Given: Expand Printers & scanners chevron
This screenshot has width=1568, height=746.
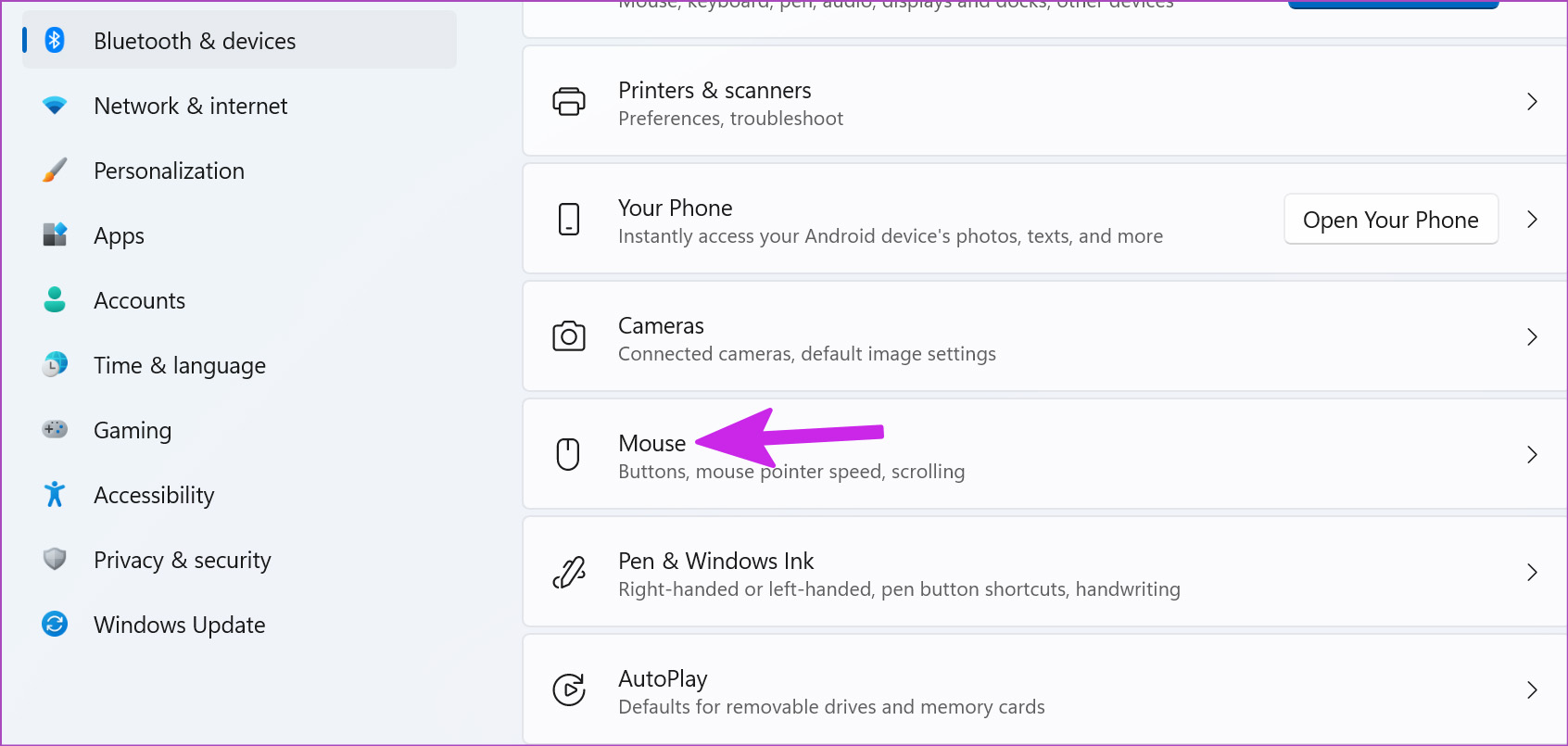Looking at the screenshot, I should [1532, 102].
